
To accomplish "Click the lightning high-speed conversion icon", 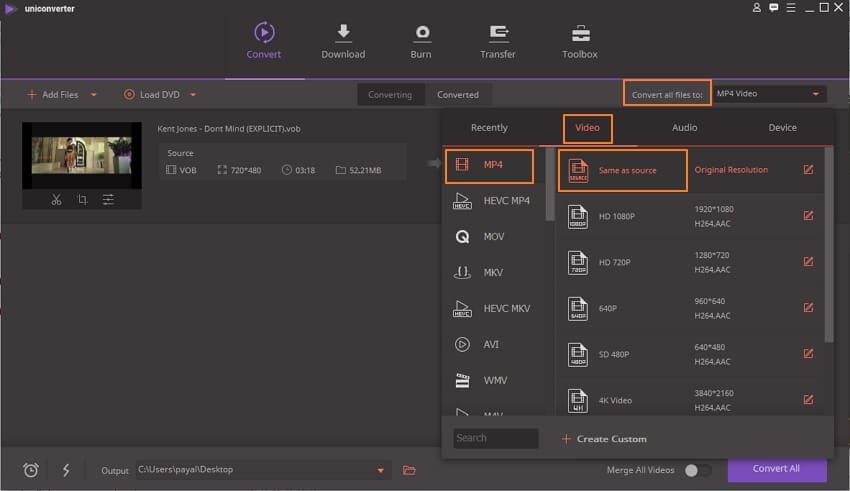I will click(x=66, y=470).
